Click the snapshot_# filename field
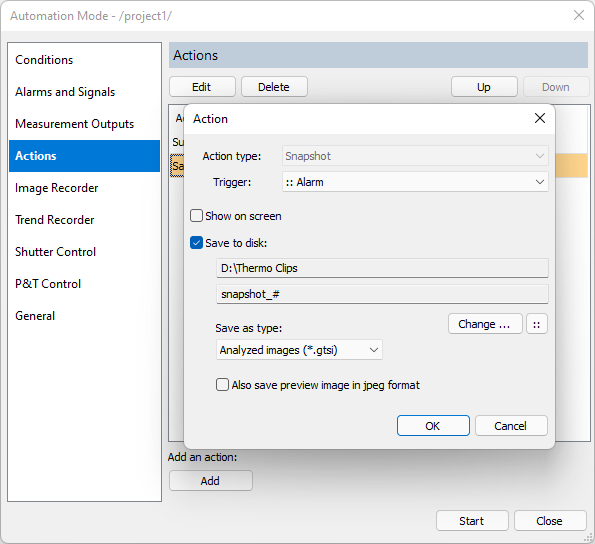Screen dimensions: 595x544 pyautogui.click(x=382, y=294)
